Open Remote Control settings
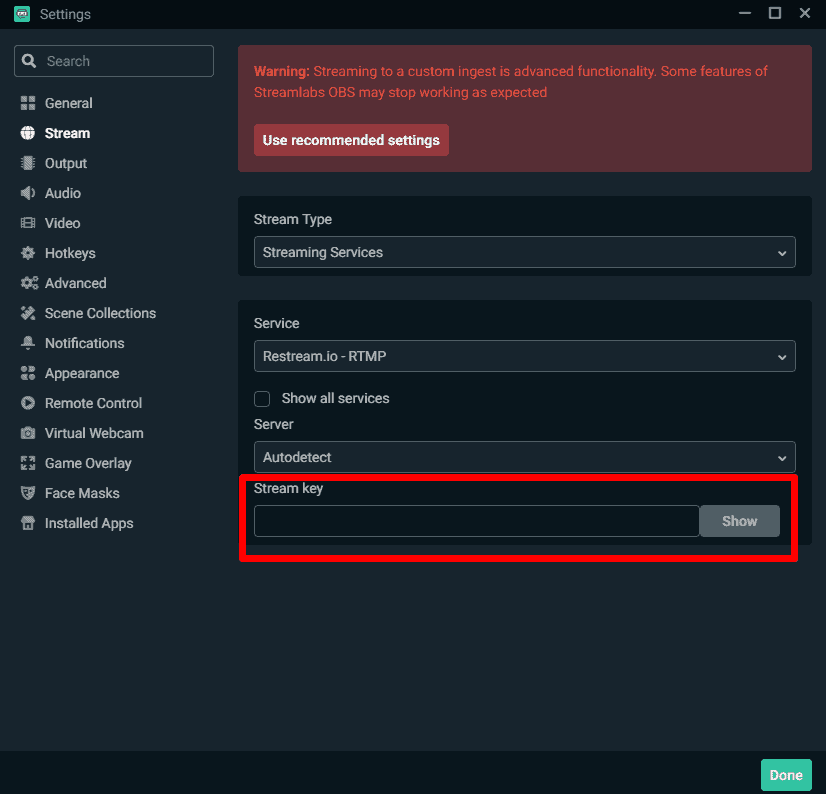826x794 pixels. pos(93,404)
